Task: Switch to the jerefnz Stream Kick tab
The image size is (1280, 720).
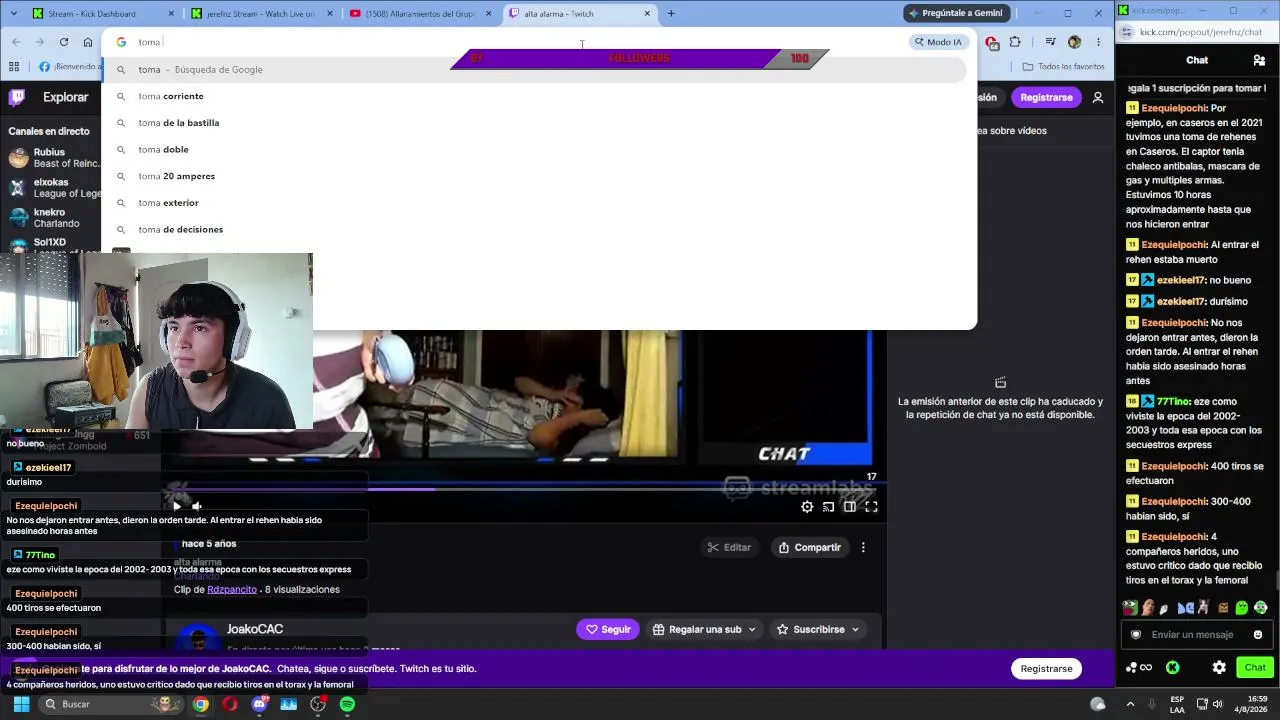Action: click(x=262, y=14)
